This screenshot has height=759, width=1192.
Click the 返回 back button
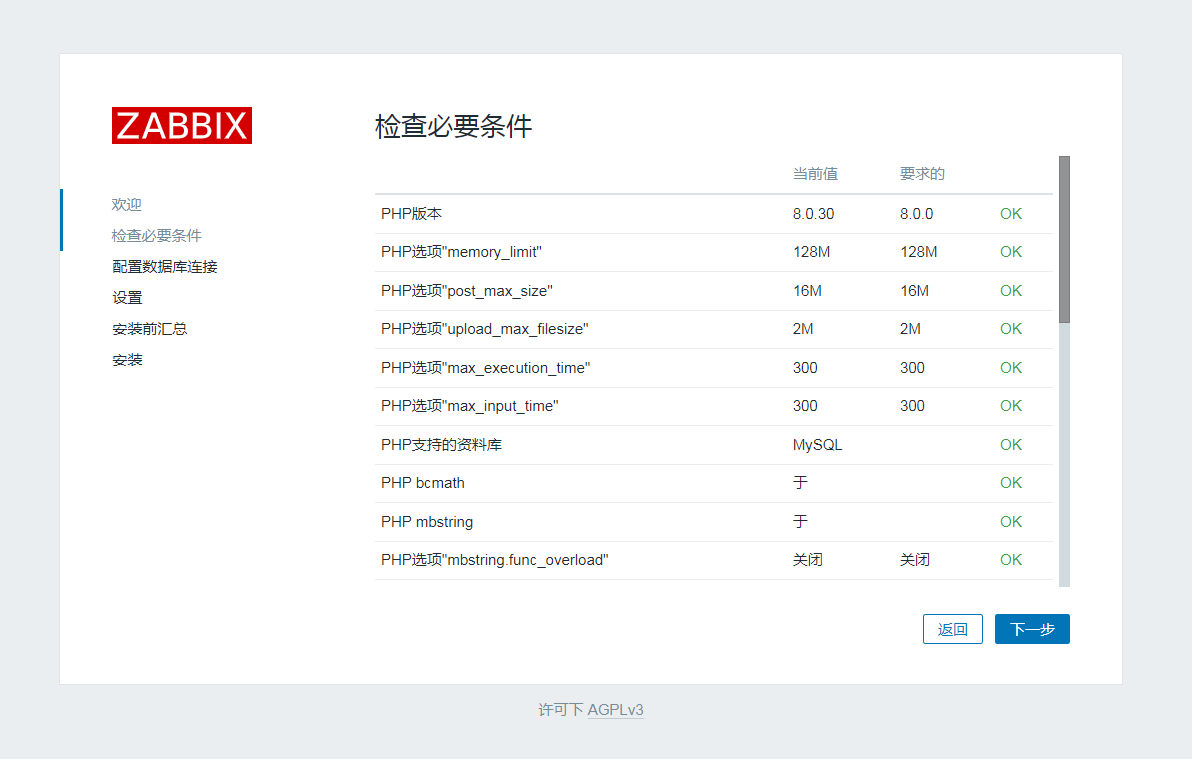pyautogui.click(x=953, y=629)
